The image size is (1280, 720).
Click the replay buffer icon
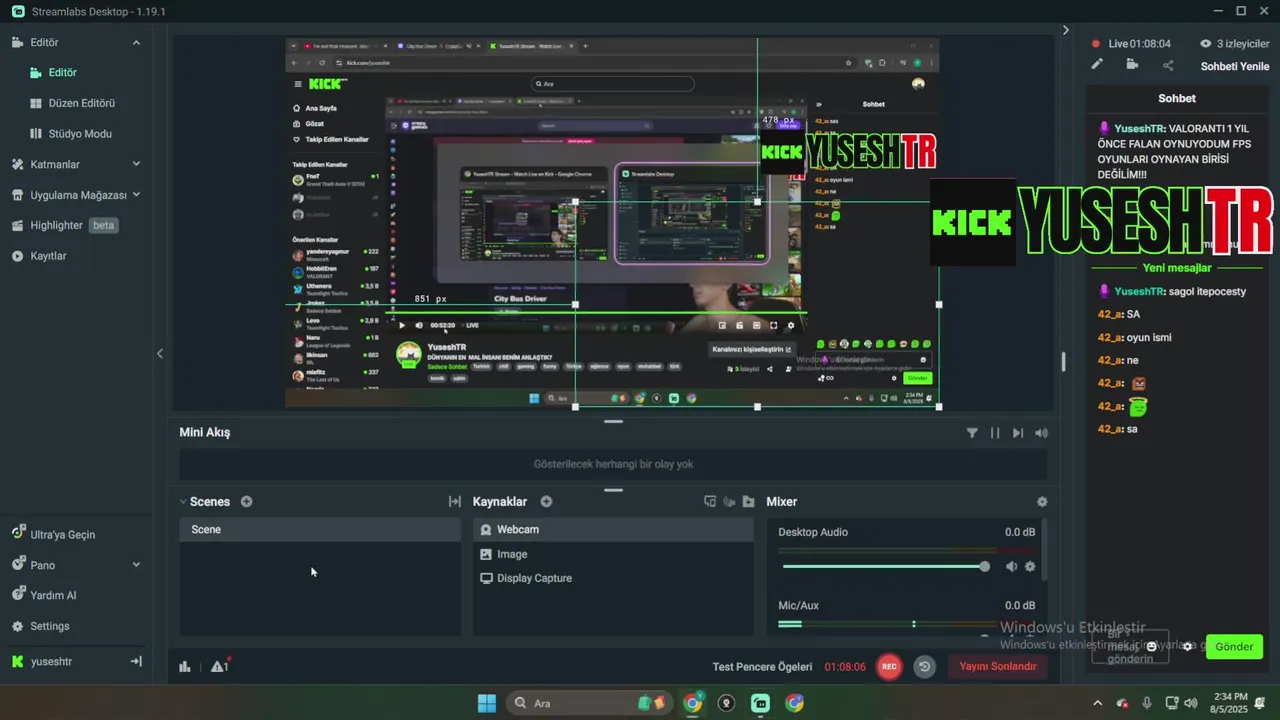[x=925, y=666]
